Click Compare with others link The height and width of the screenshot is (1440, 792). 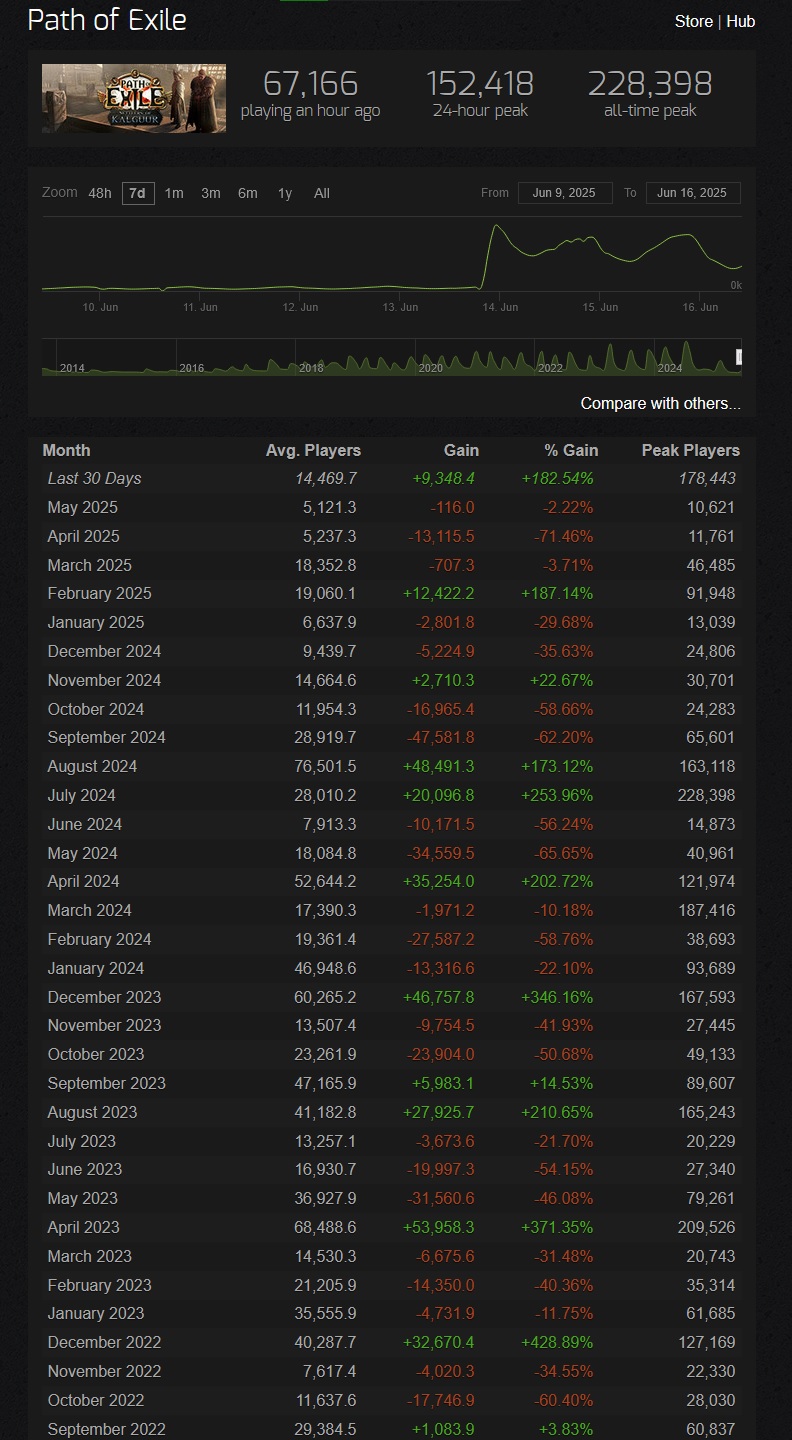(x=661, y=403)
